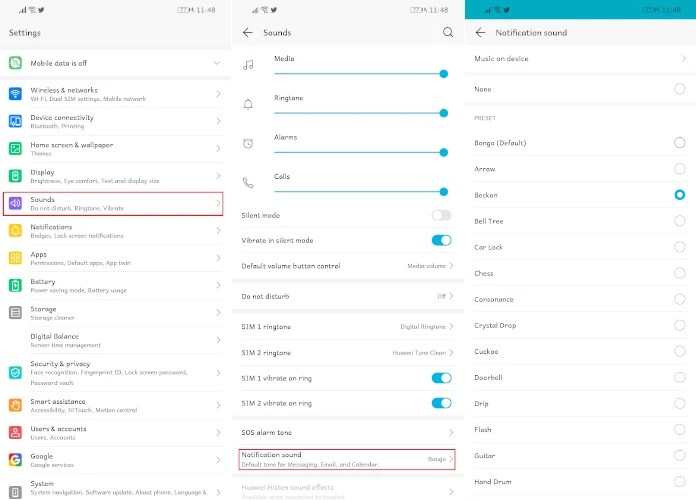
Task: Adjust the Ringtone volume slider
Action: (361, 113)
